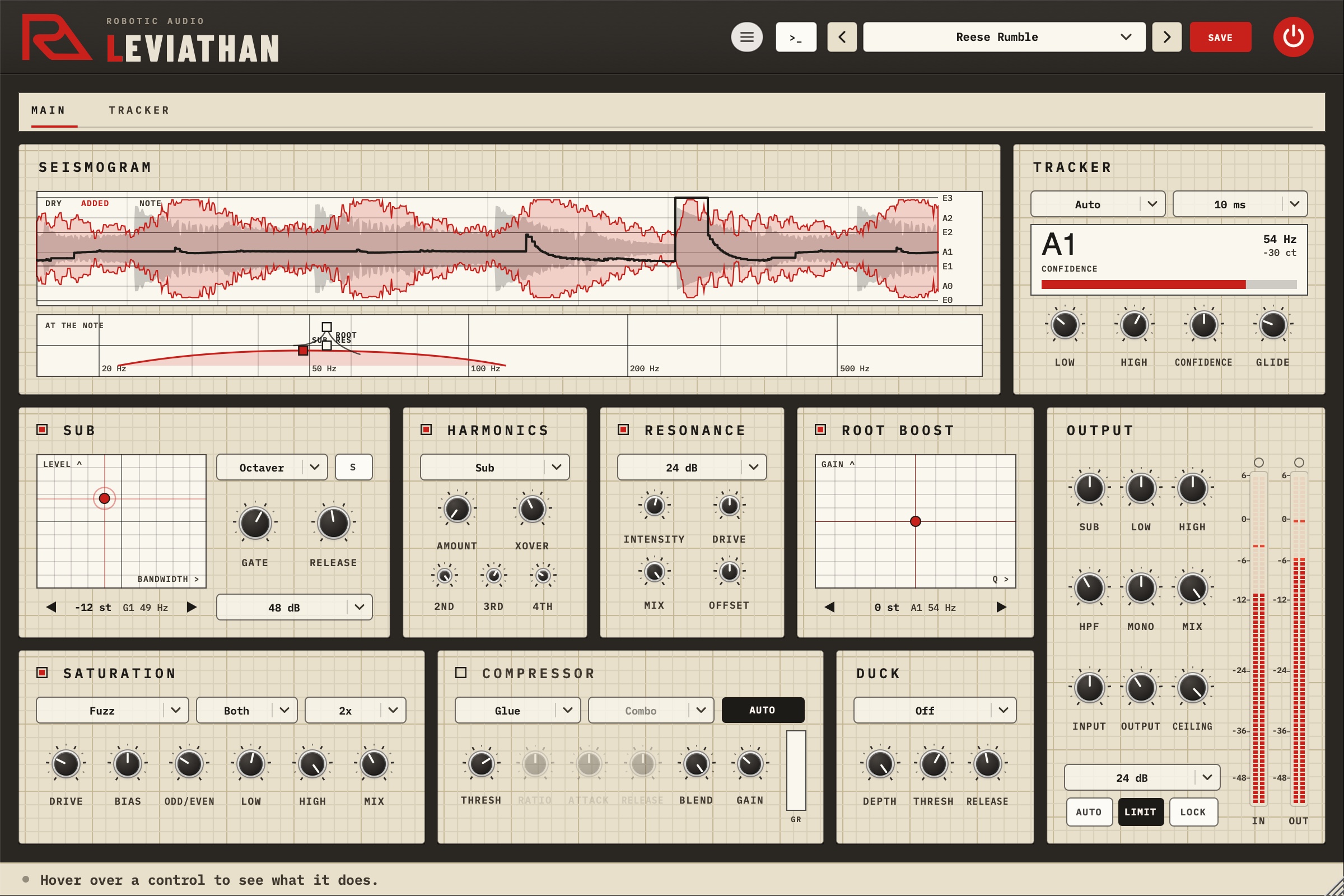Toggle the red power button

pos(1293,37)
